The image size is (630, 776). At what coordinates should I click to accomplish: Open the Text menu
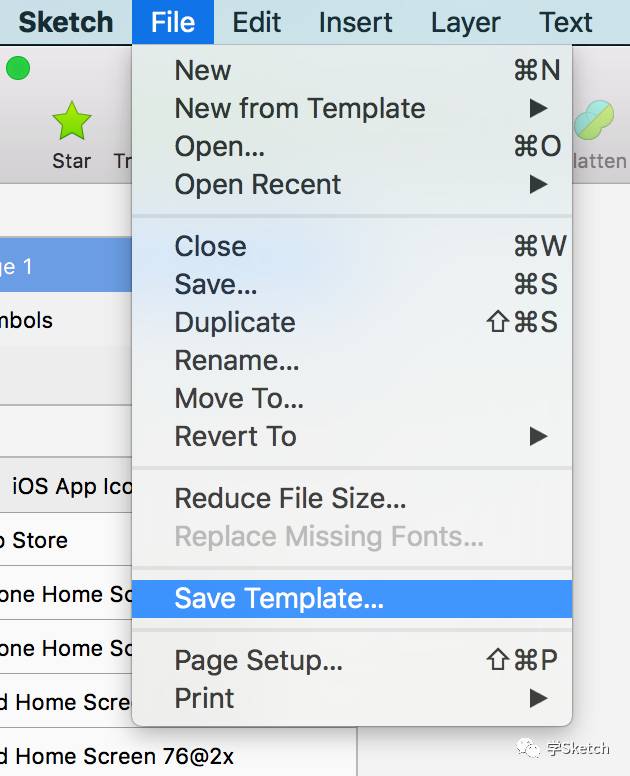[565, 22]
